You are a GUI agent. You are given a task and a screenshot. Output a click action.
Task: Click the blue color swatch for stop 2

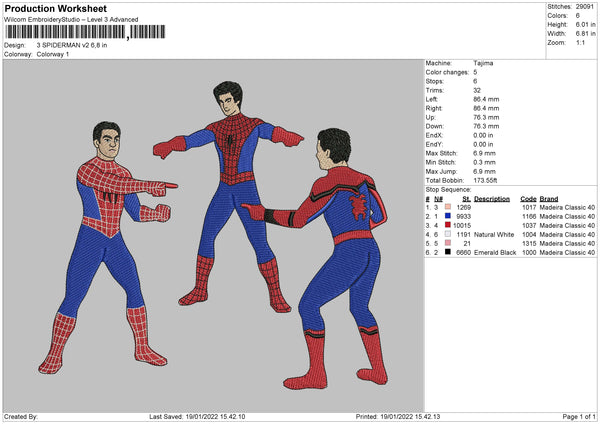pos(448,216)
